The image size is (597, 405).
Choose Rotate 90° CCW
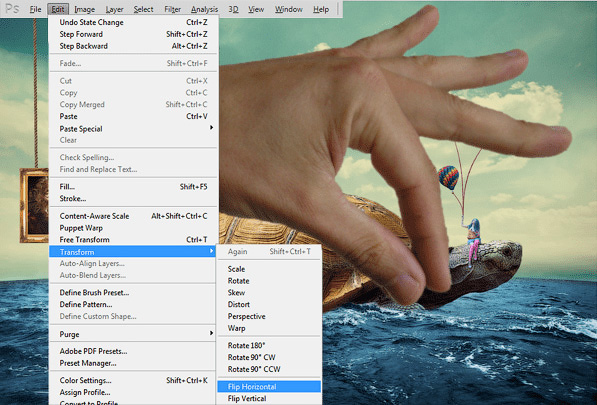point(269,369)
